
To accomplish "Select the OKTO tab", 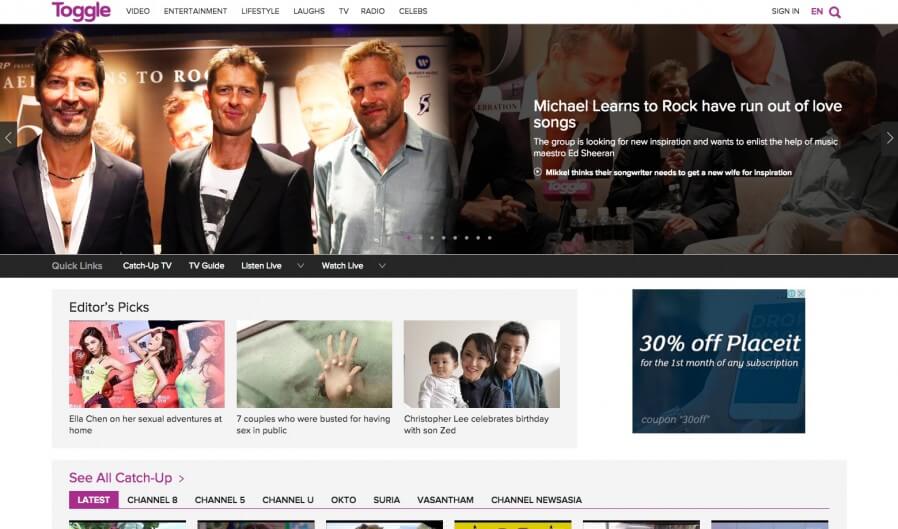I will click(x=344, y=500).
